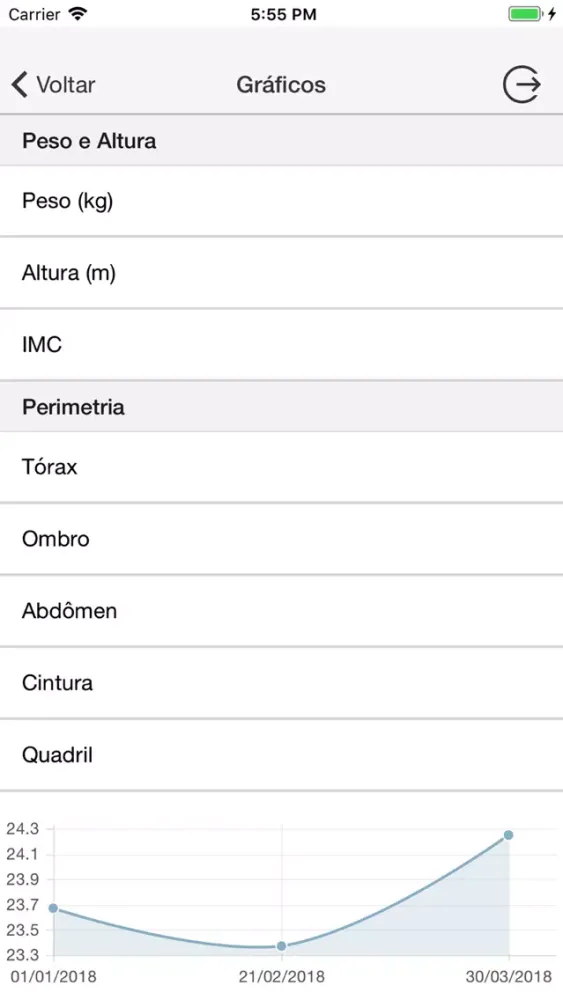Open the Altura (m) chart
Viewport: 563px width, 1000px height.
click(281, 273)
